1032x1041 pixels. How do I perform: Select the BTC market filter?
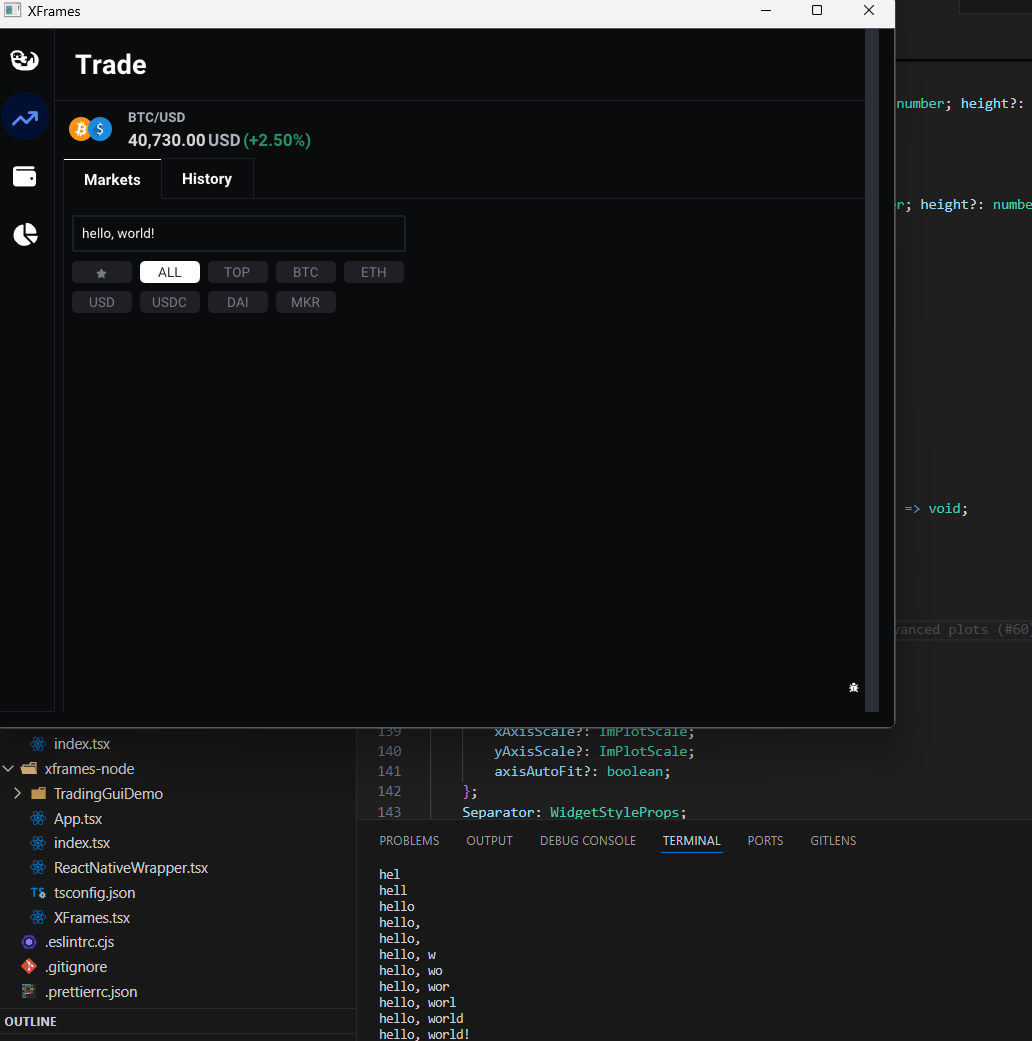(x=305, y=272)
